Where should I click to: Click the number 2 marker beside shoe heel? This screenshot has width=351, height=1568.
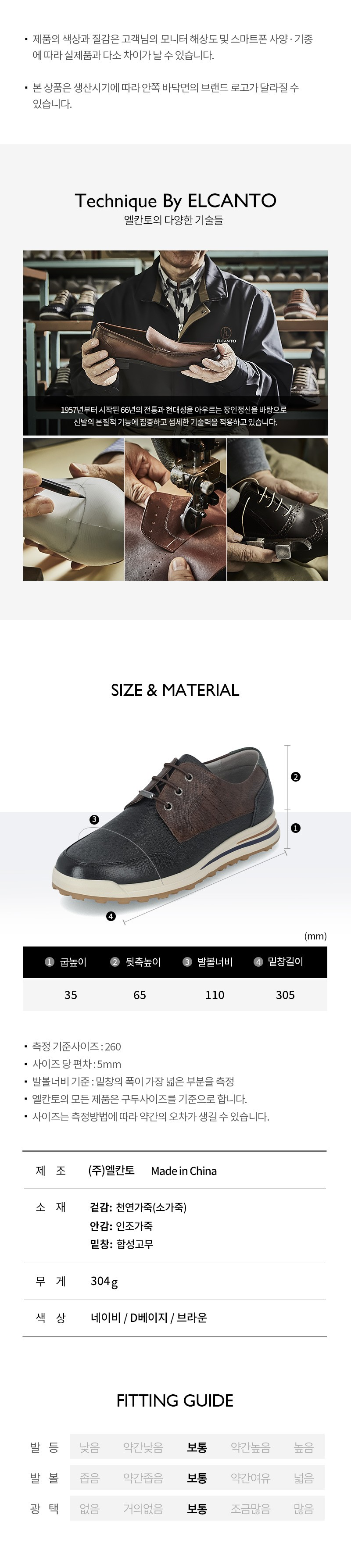[x=296, y=777]
